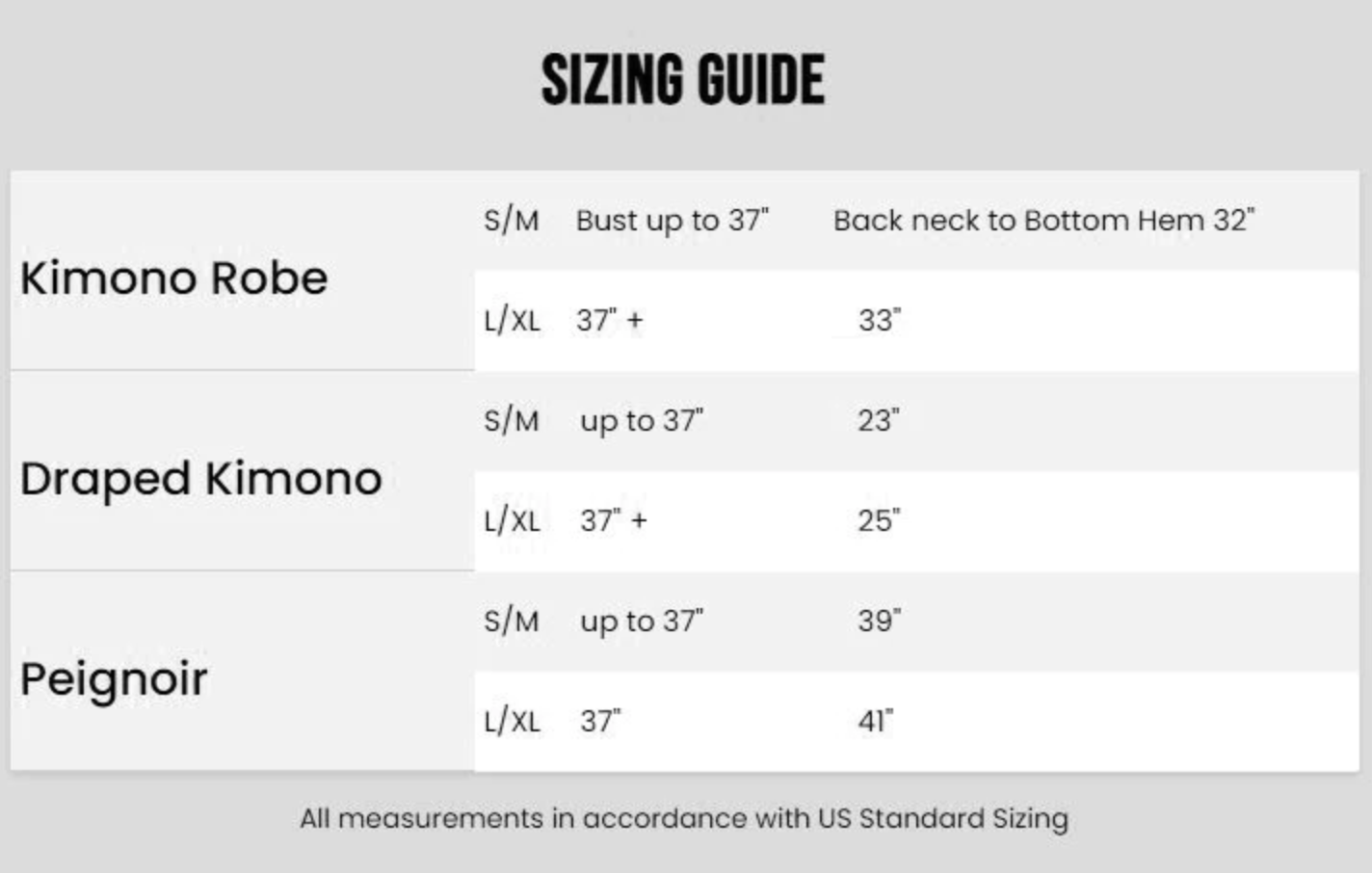
Task: Select the Kimono Robe row label
Action: 174,278
